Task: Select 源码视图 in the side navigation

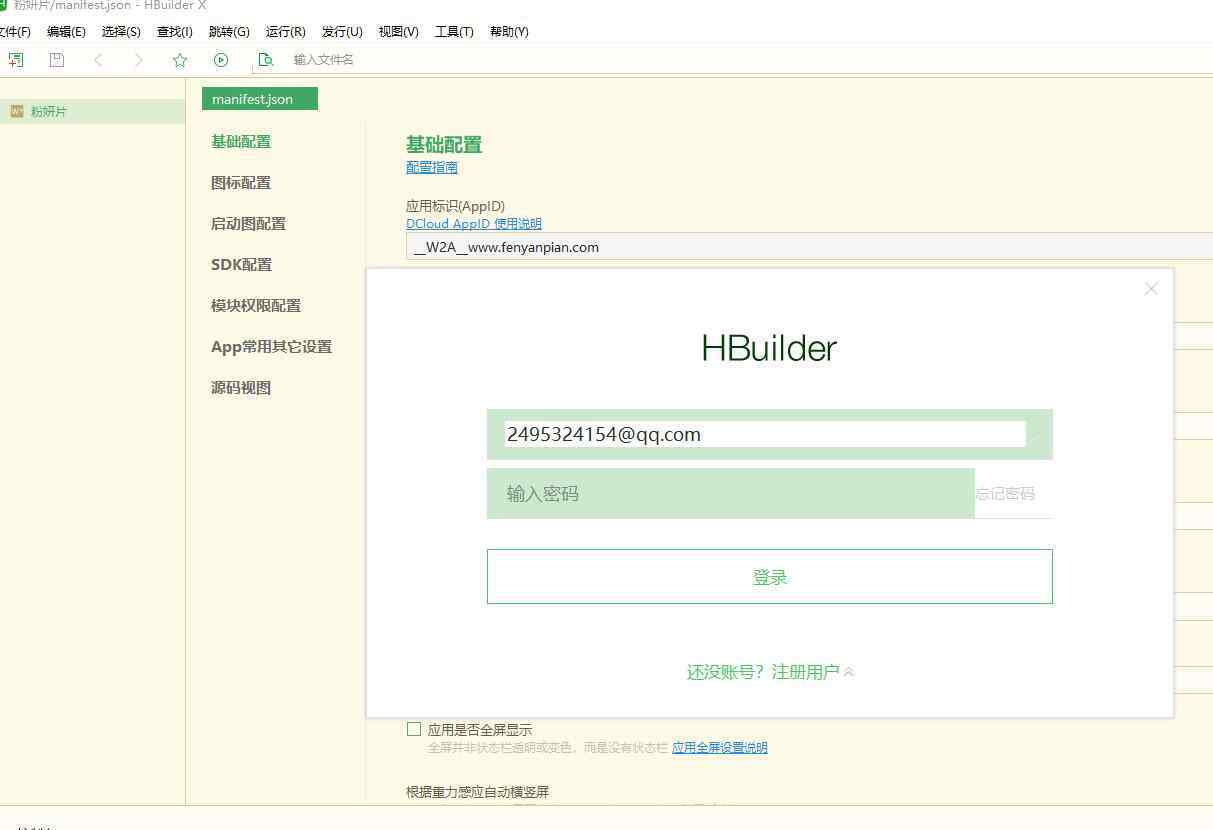Action: click(x=241, y=388)
